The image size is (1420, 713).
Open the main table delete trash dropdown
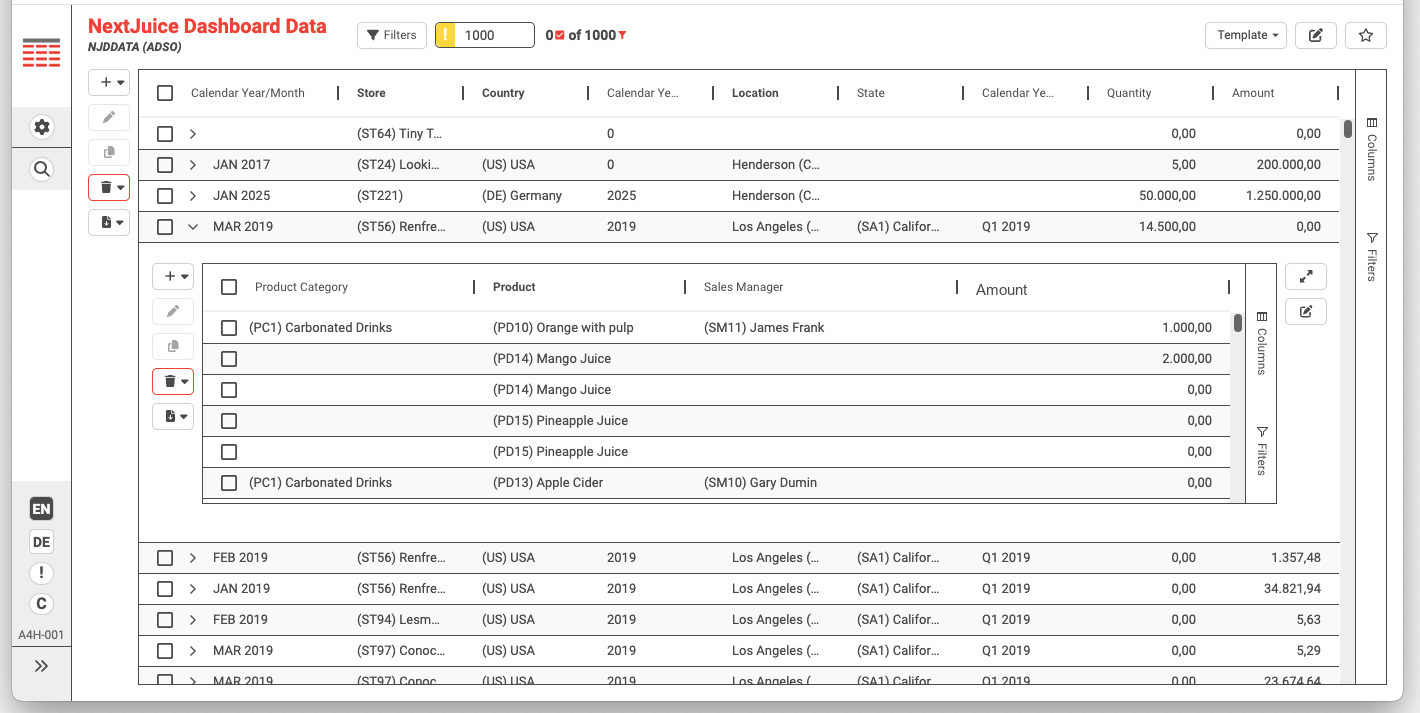tap(109, 187)
